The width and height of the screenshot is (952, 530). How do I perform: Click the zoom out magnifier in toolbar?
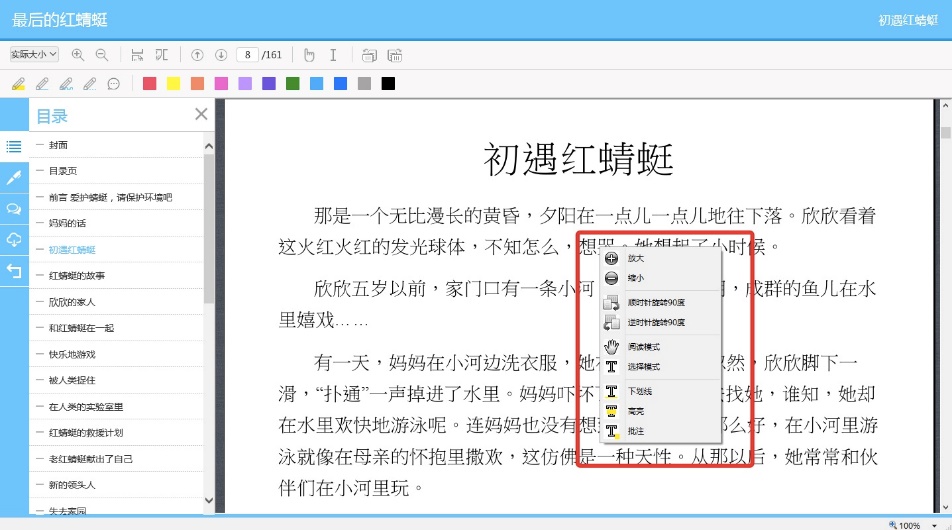[x=102, y=55]
